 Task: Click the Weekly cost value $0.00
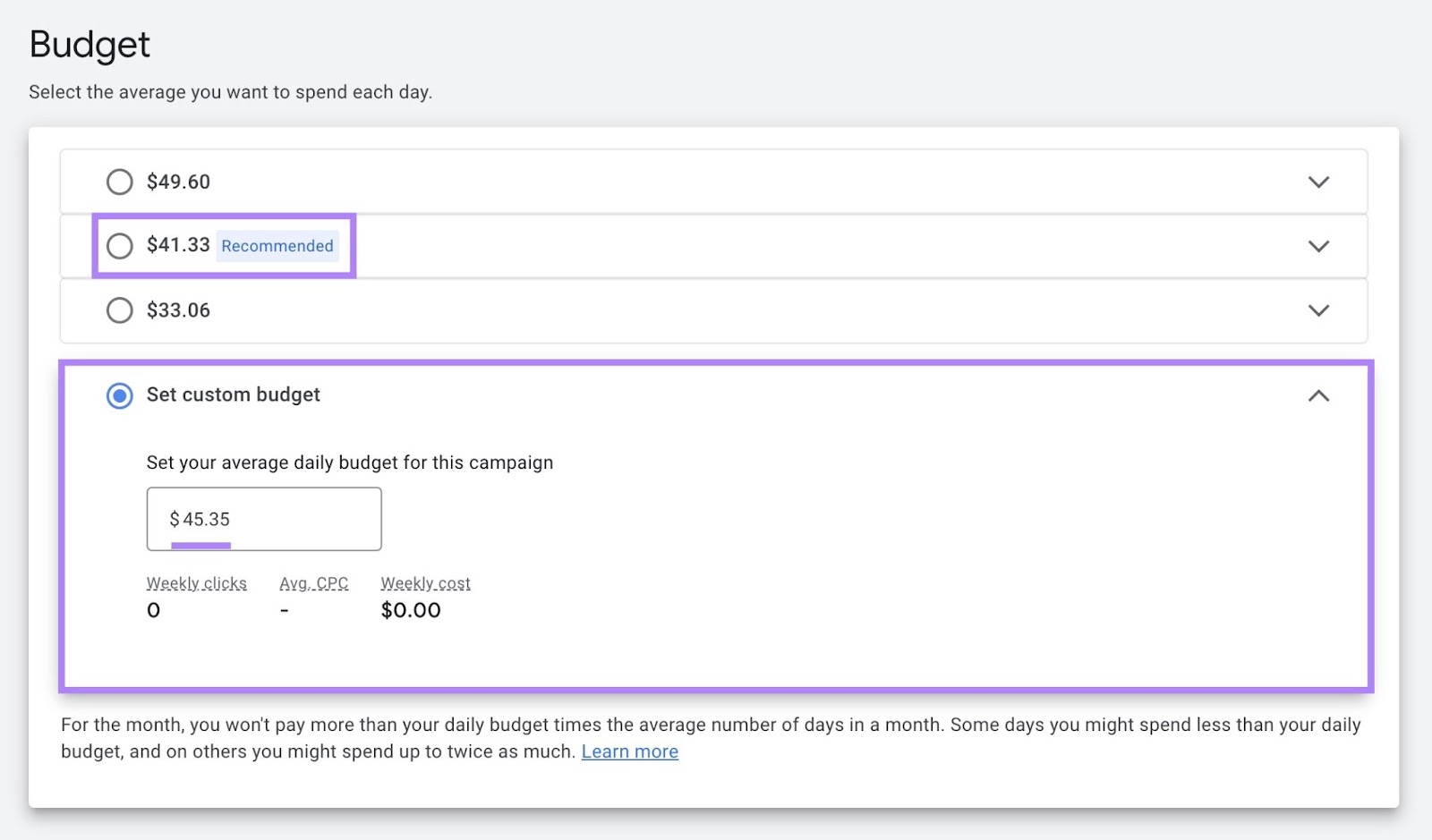[411, 610]
